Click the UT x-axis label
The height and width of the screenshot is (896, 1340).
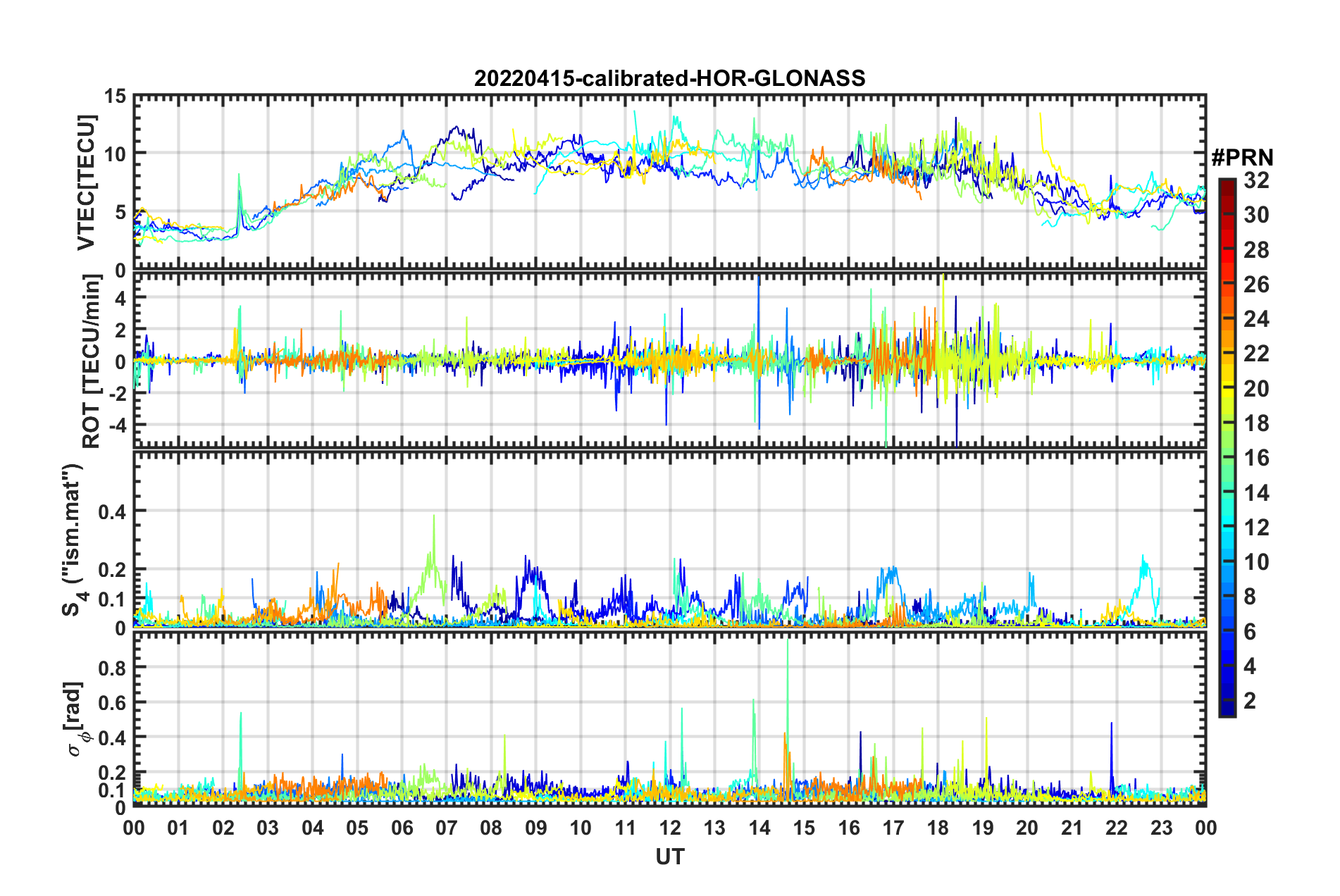(x=669, y=857)
